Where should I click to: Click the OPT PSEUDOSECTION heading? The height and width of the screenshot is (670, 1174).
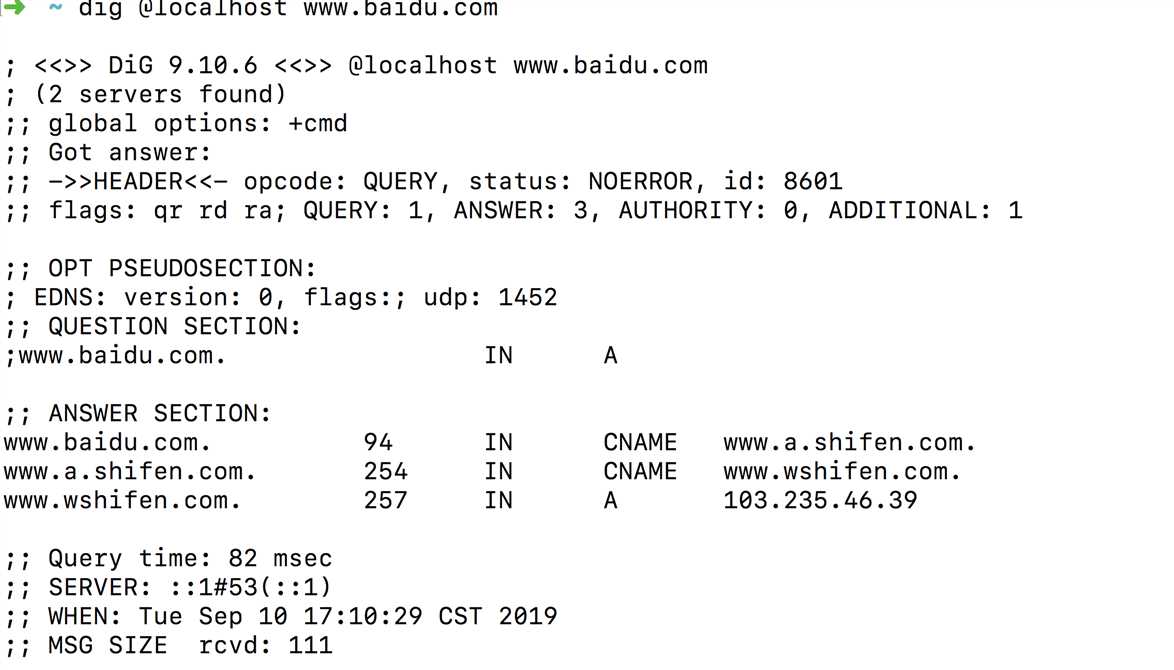(x=182, y=269)
